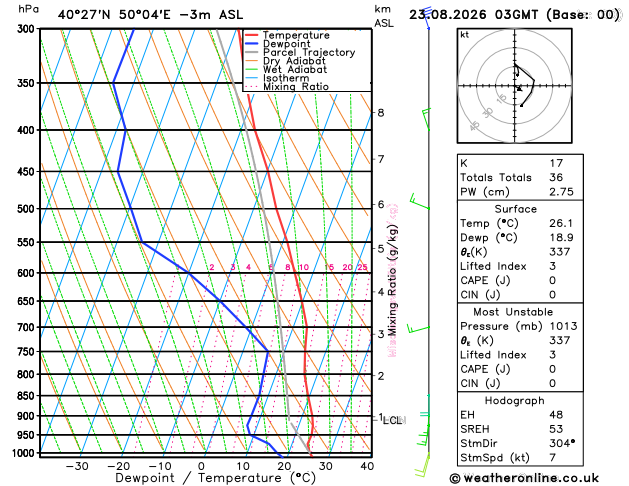Click the 0 °C temperature axis tick label
This screenshot has width=629, height=486.
201,466
